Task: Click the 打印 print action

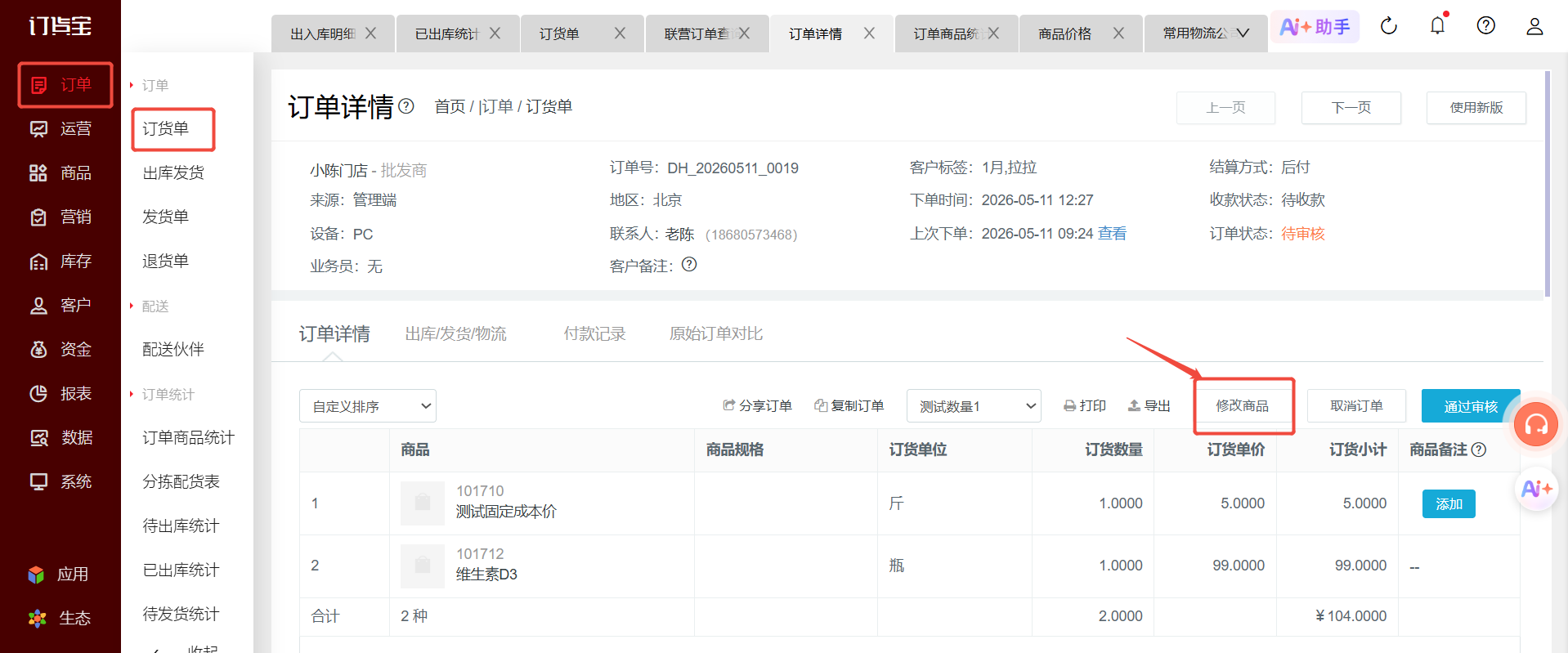Action: click(x=1085, y=406)
